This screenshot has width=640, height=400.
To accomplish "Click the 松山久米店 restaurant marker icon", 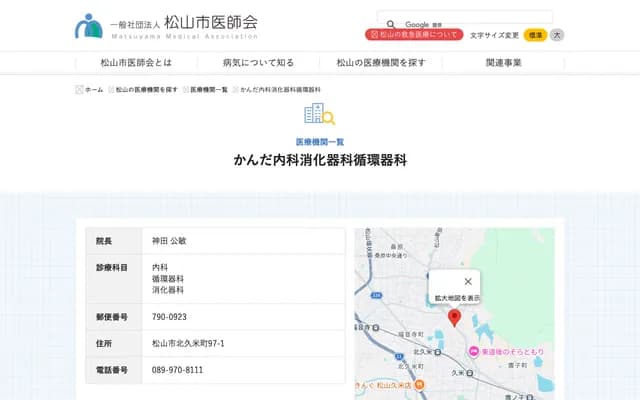I will (420, 384).
